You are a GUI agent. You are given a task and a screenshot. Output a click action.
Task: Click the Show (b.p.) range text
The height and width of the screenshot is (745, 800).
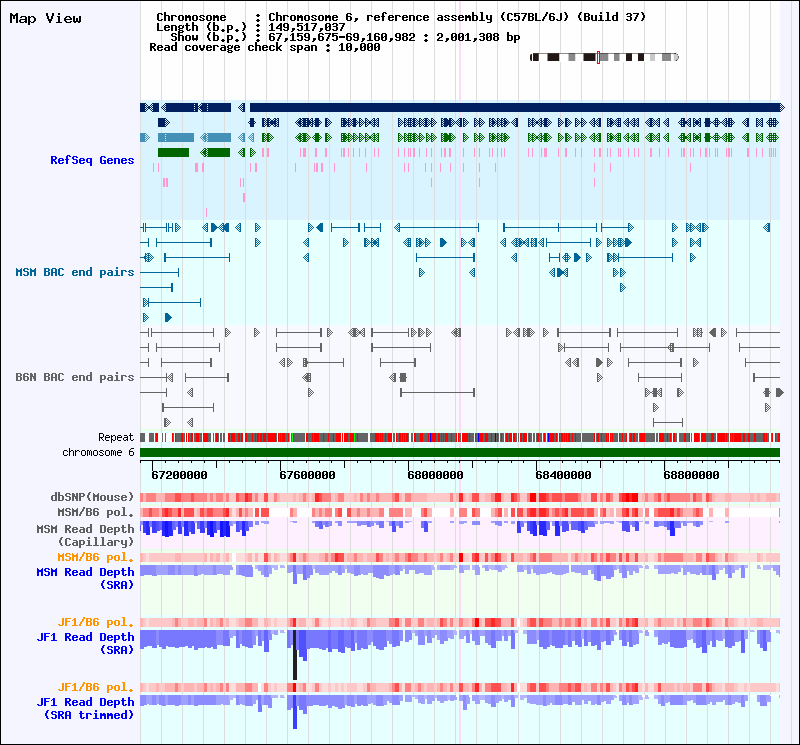tap(345, 37)
